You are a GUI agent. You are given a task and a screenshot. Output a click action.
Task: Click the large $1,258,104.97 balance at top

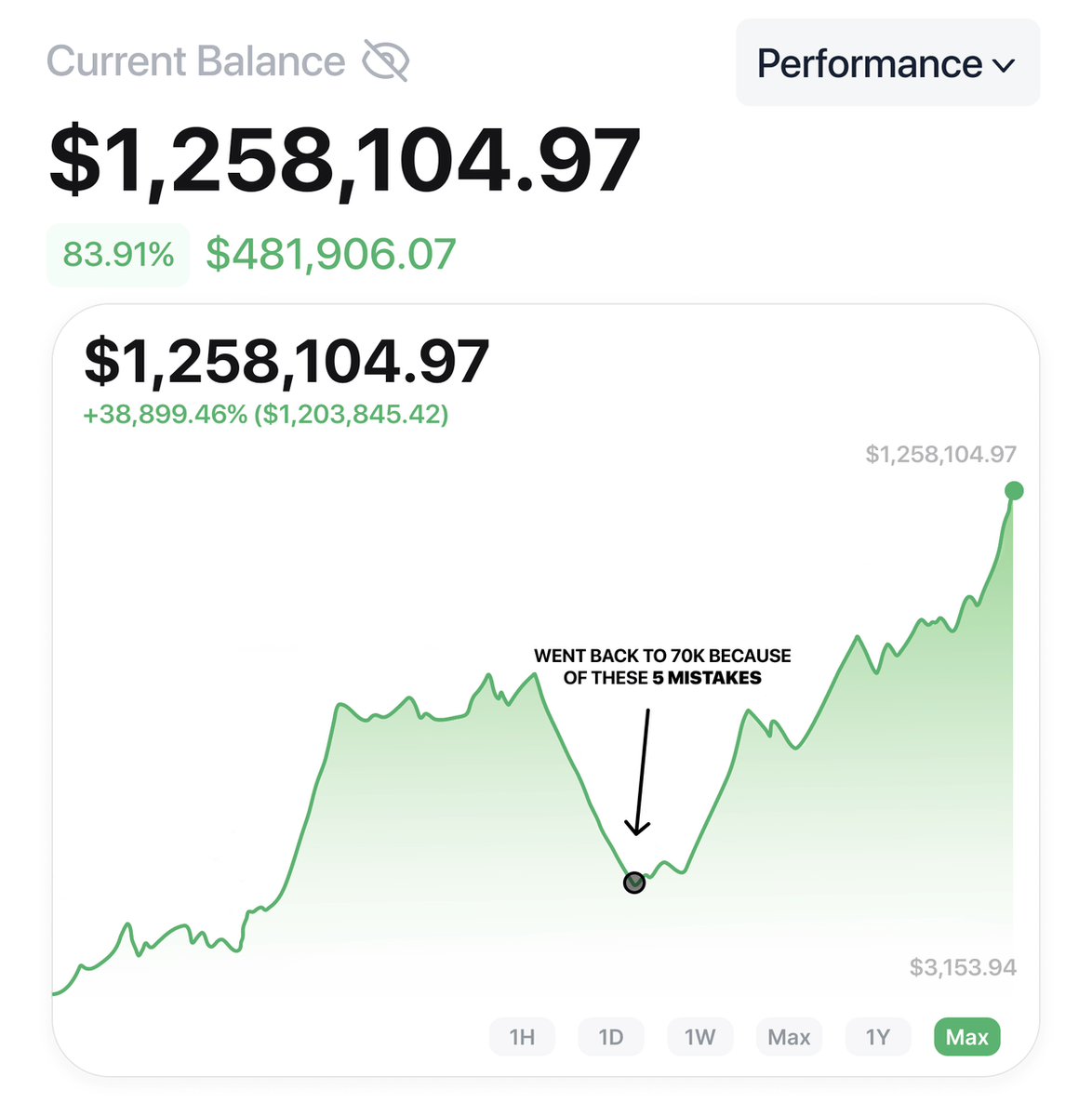pos(345,162)
